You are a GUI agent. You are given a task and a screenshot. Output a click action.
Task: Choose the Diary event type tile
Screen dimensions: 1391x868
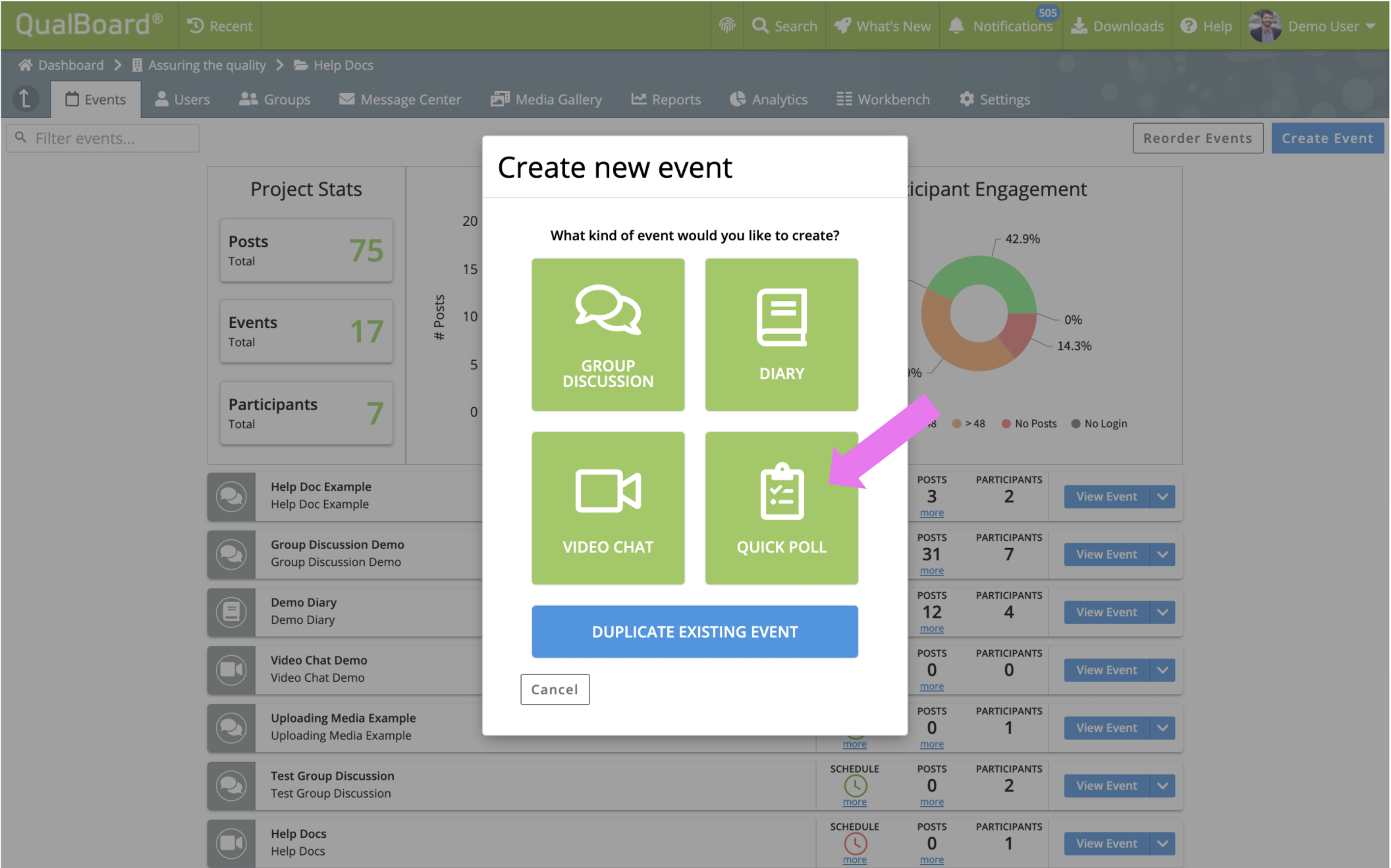[x=781, y=335]
